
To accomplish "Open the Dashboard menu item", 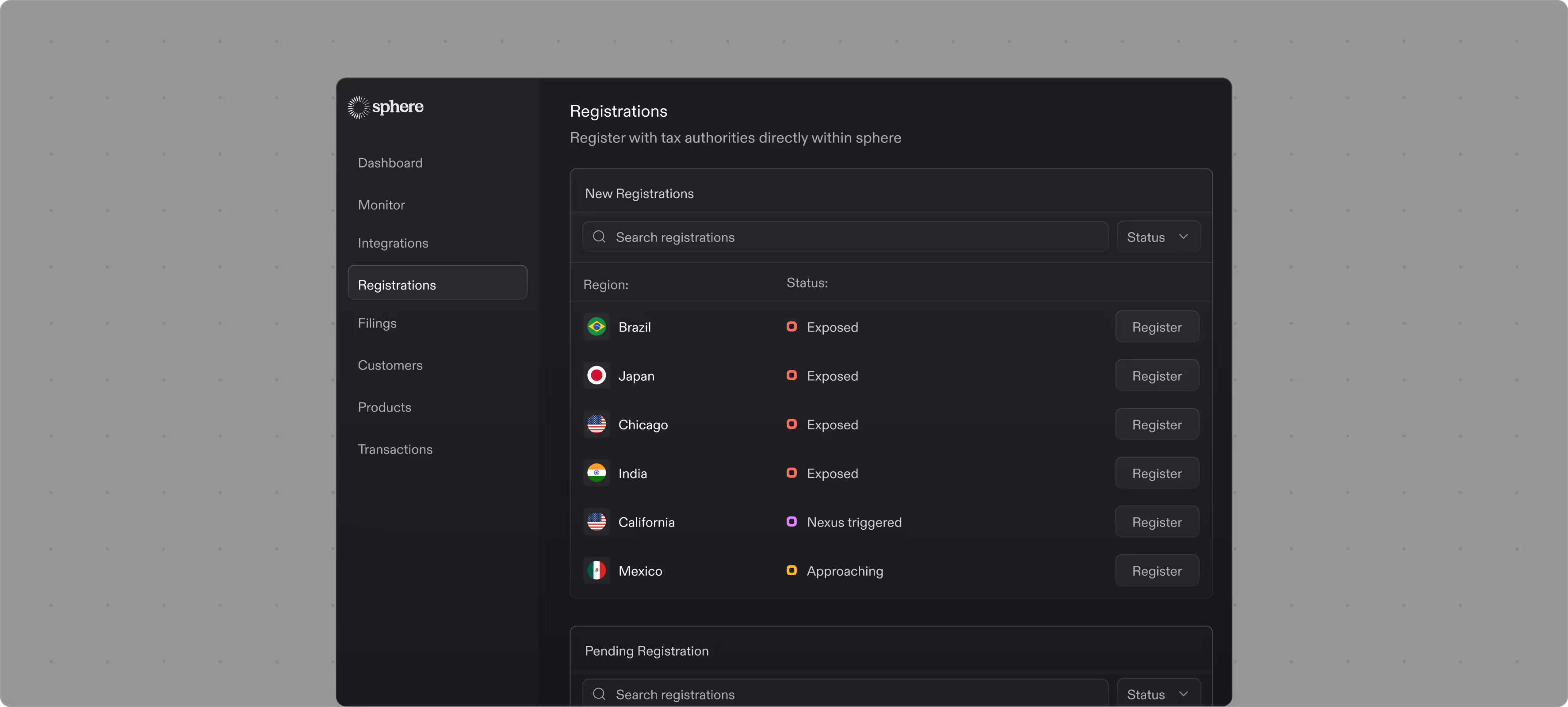I will point(390,163).
